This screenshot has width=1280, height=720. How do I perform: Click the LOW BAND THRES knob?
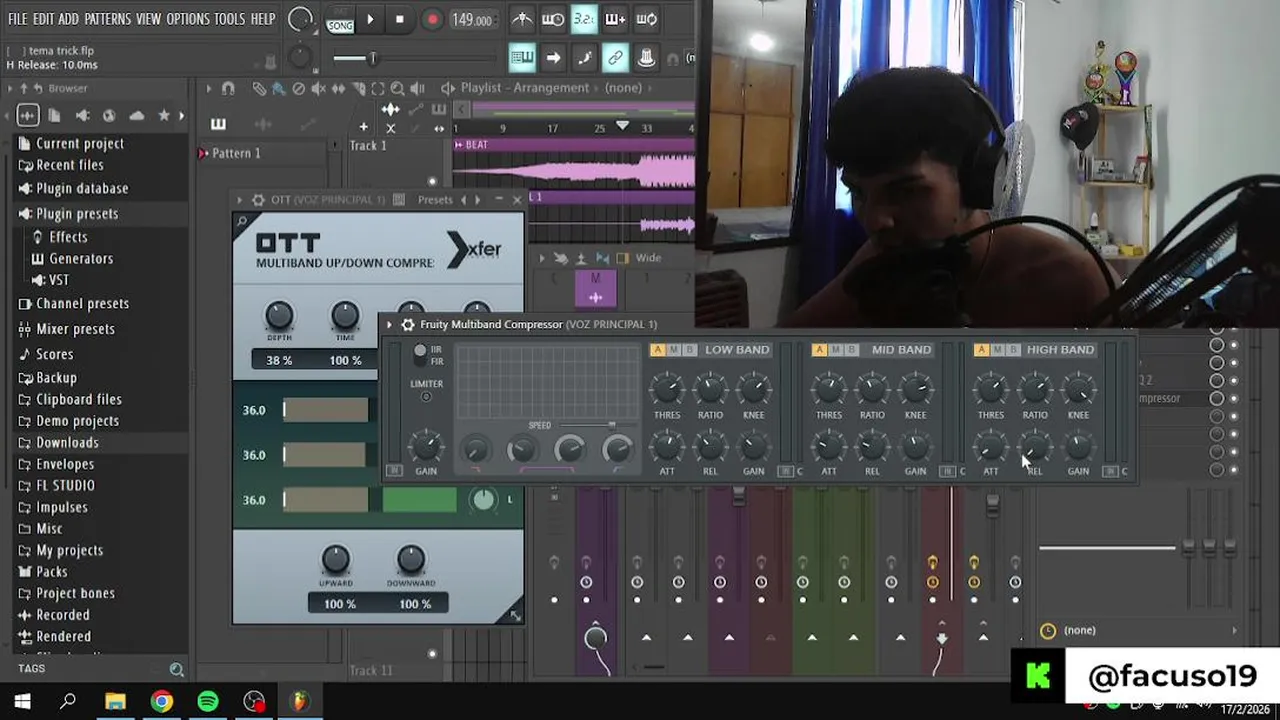coord(667,389)
